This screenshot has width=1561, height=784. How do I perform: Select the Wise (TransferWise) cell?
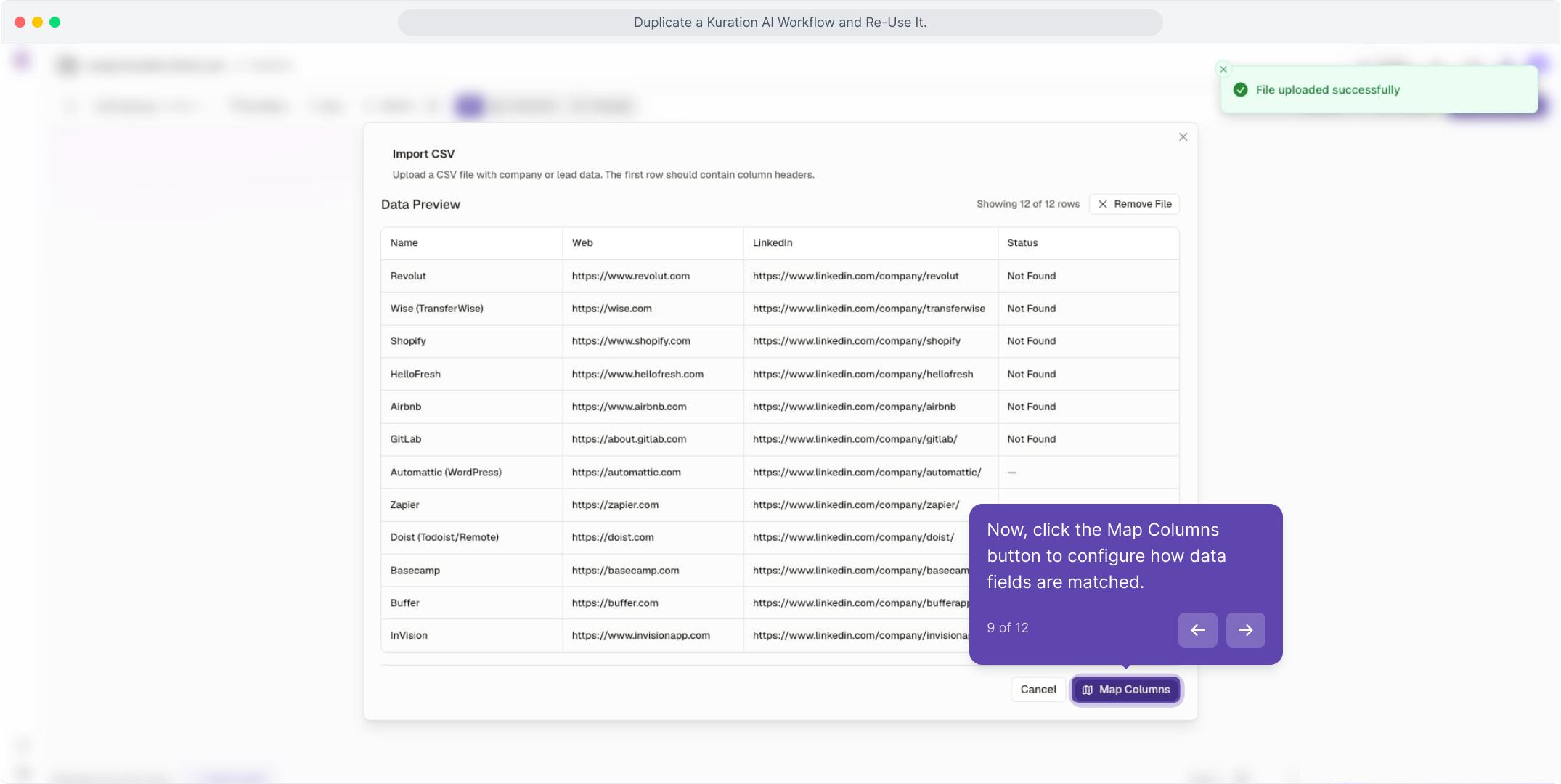point(472,309)
